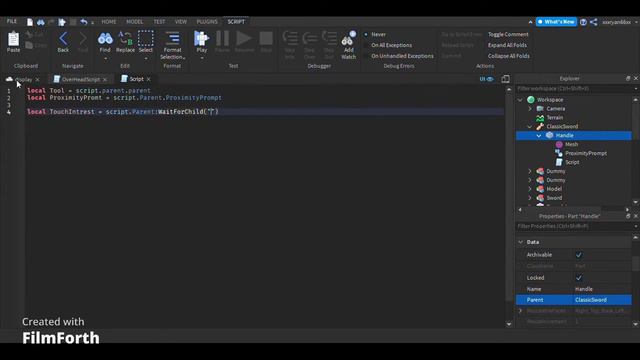Click Properties panel scrollbar thumb
Viewport: 640px width, 360px height.
[x=636, y=263]
